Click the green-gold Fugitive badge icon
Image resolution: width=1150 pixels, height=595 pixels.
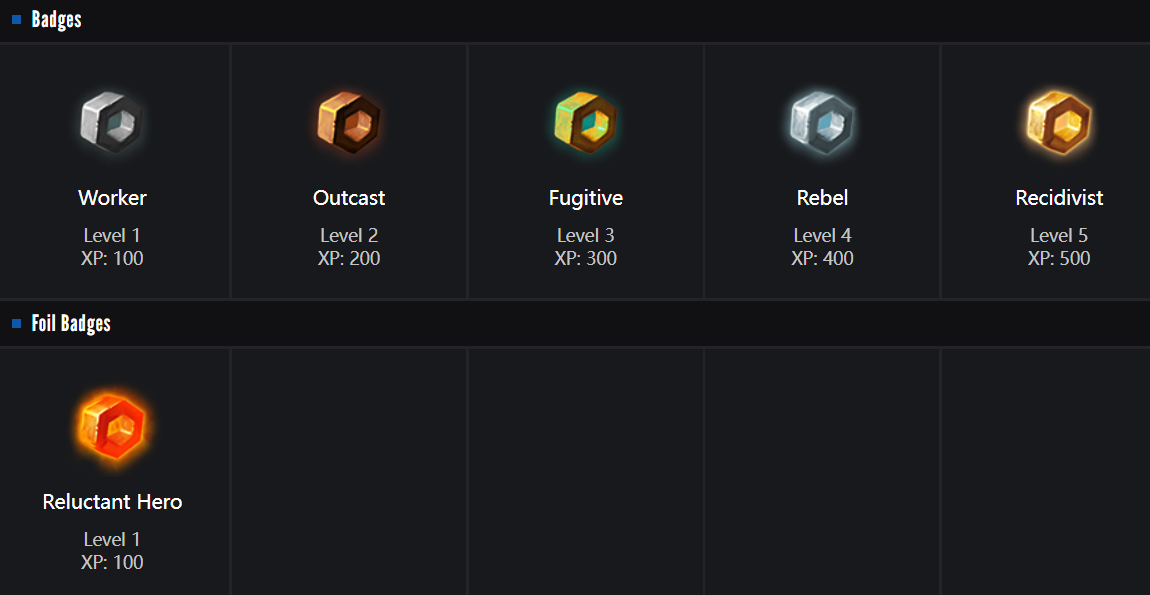pos(586,122)
